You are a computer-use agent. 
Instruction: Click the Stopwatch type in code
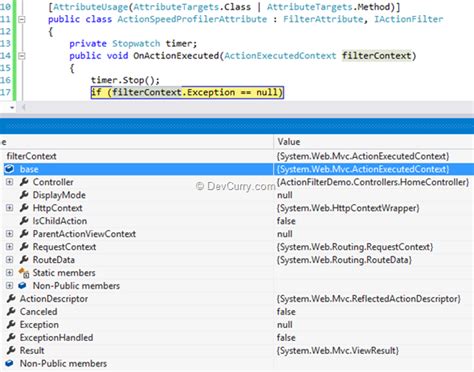[x=136, y=44]
